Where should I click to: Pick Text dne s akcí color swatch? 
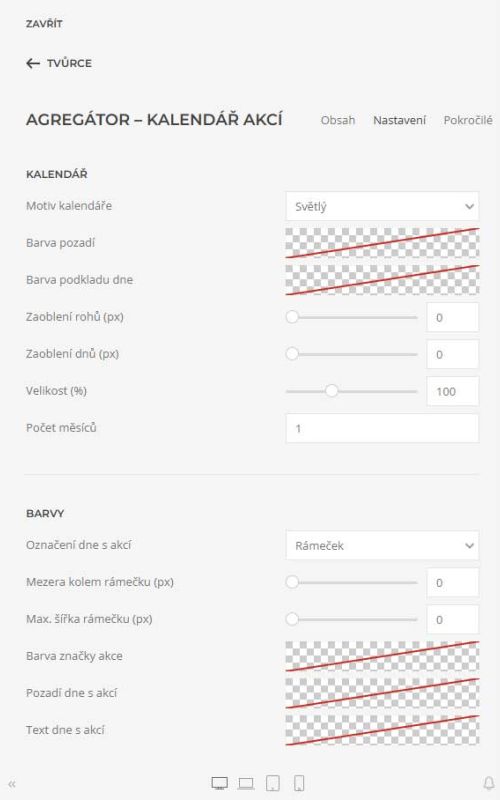(382, 730)
